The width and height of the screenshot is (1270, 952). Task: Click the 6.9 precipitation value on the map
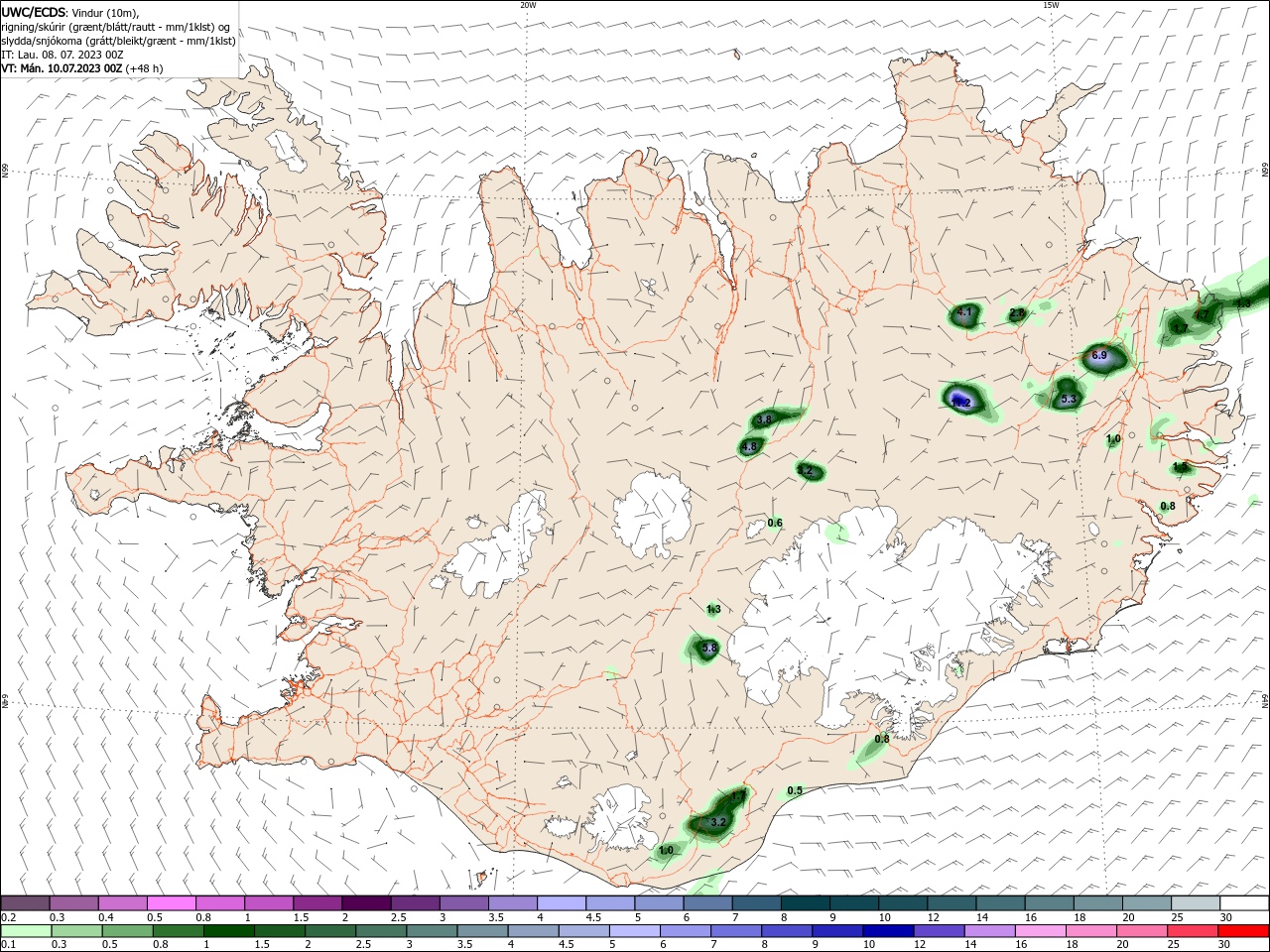[x=1098, y=355]
